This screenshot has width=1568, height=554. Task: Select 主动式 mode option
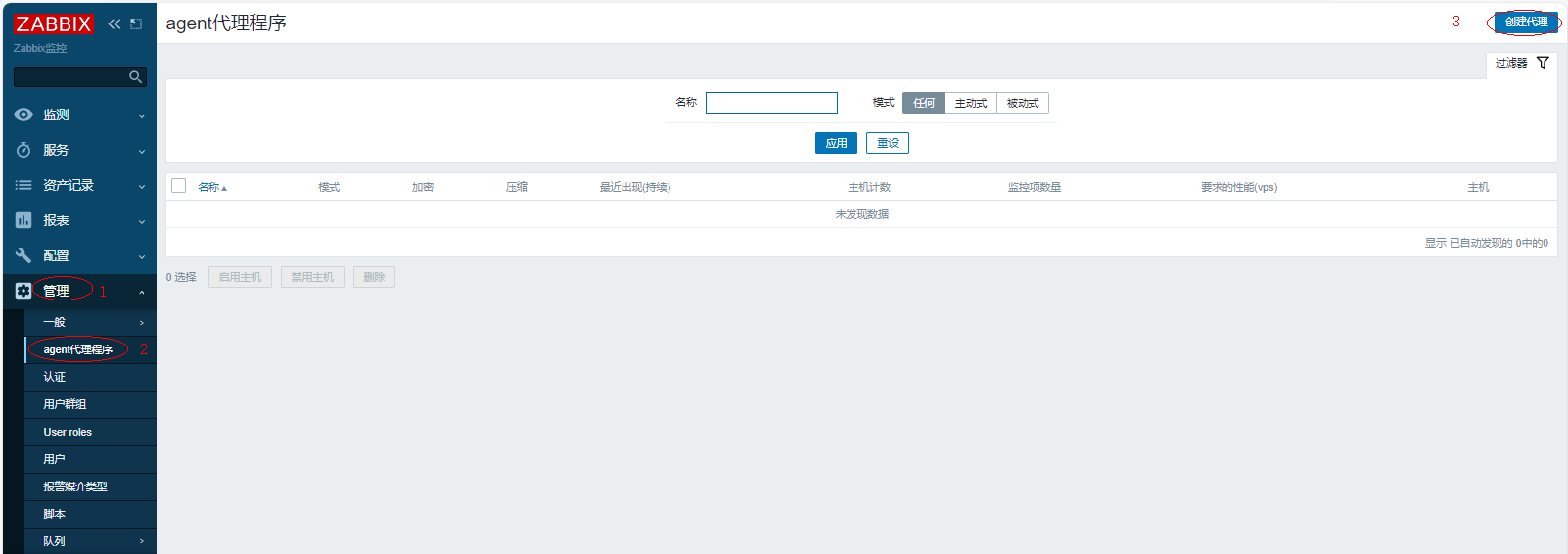970,103
